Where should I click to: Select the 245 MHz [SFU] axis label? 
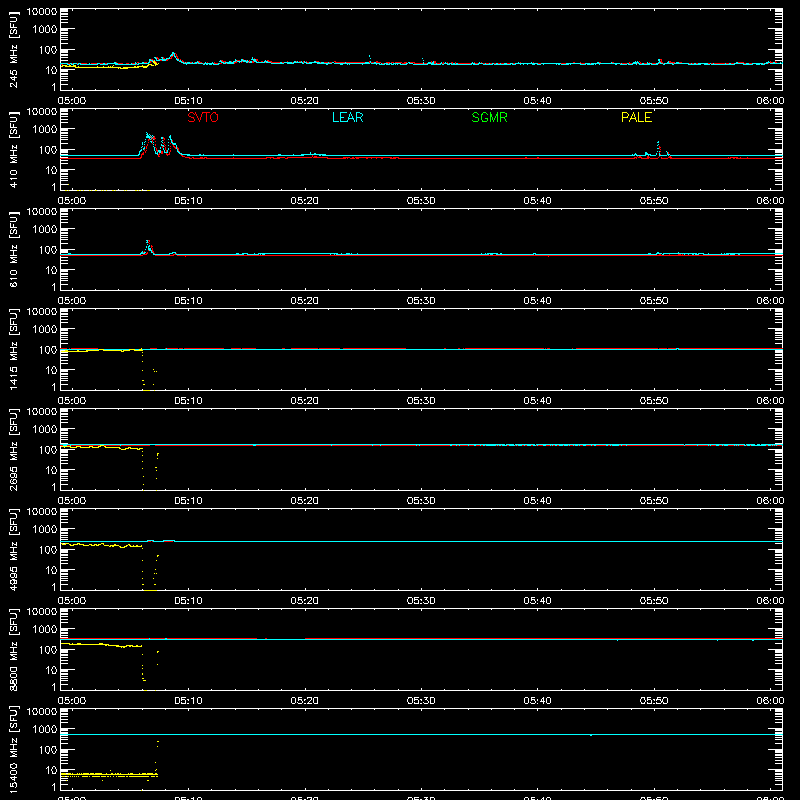(14, 49)
